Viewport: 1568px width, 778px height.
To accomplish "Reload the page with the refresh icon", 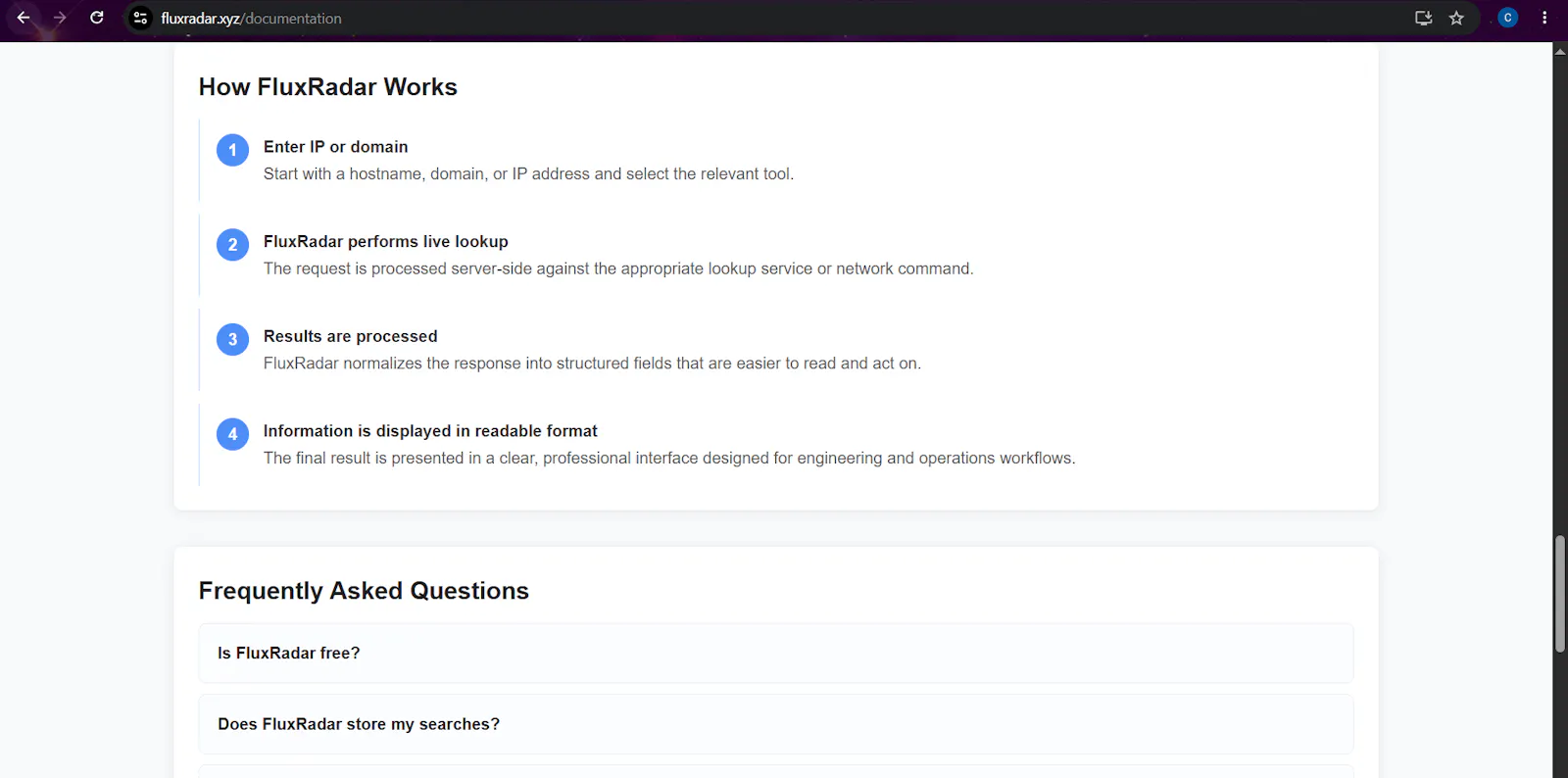I will click(x=97, y=18).
